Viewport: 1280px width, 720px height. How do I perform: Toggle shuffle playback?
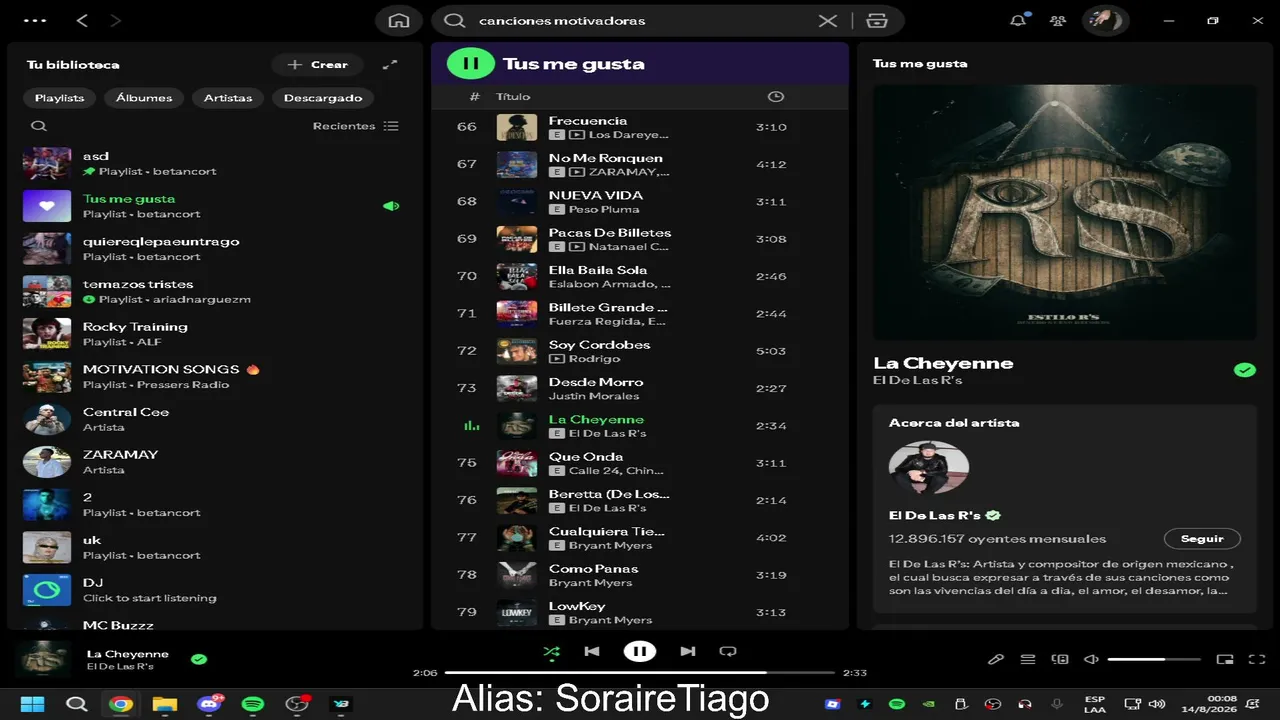551,651
